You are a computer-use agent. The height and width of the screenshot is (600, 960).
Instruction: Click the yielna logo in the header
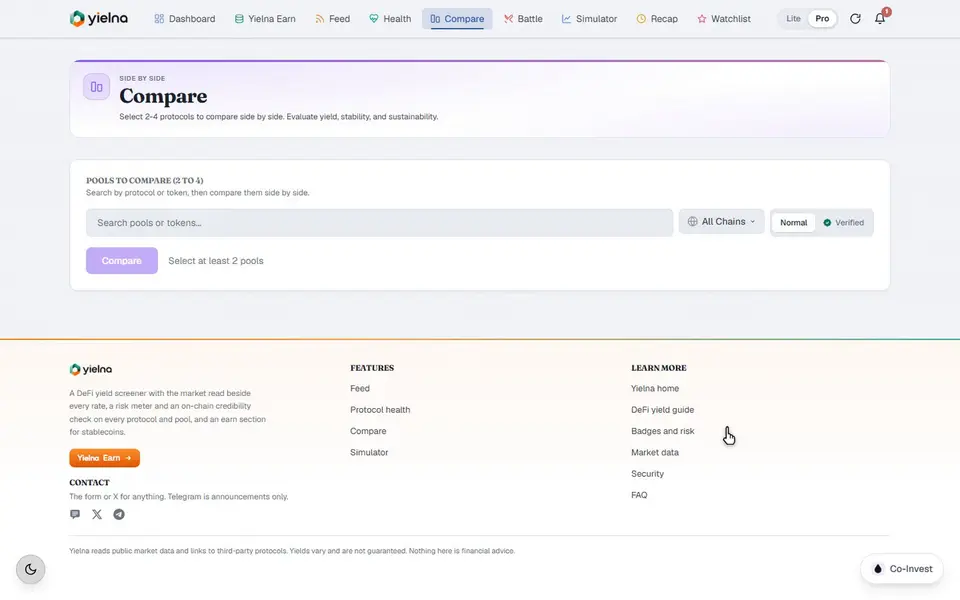(x=99, y=18)
